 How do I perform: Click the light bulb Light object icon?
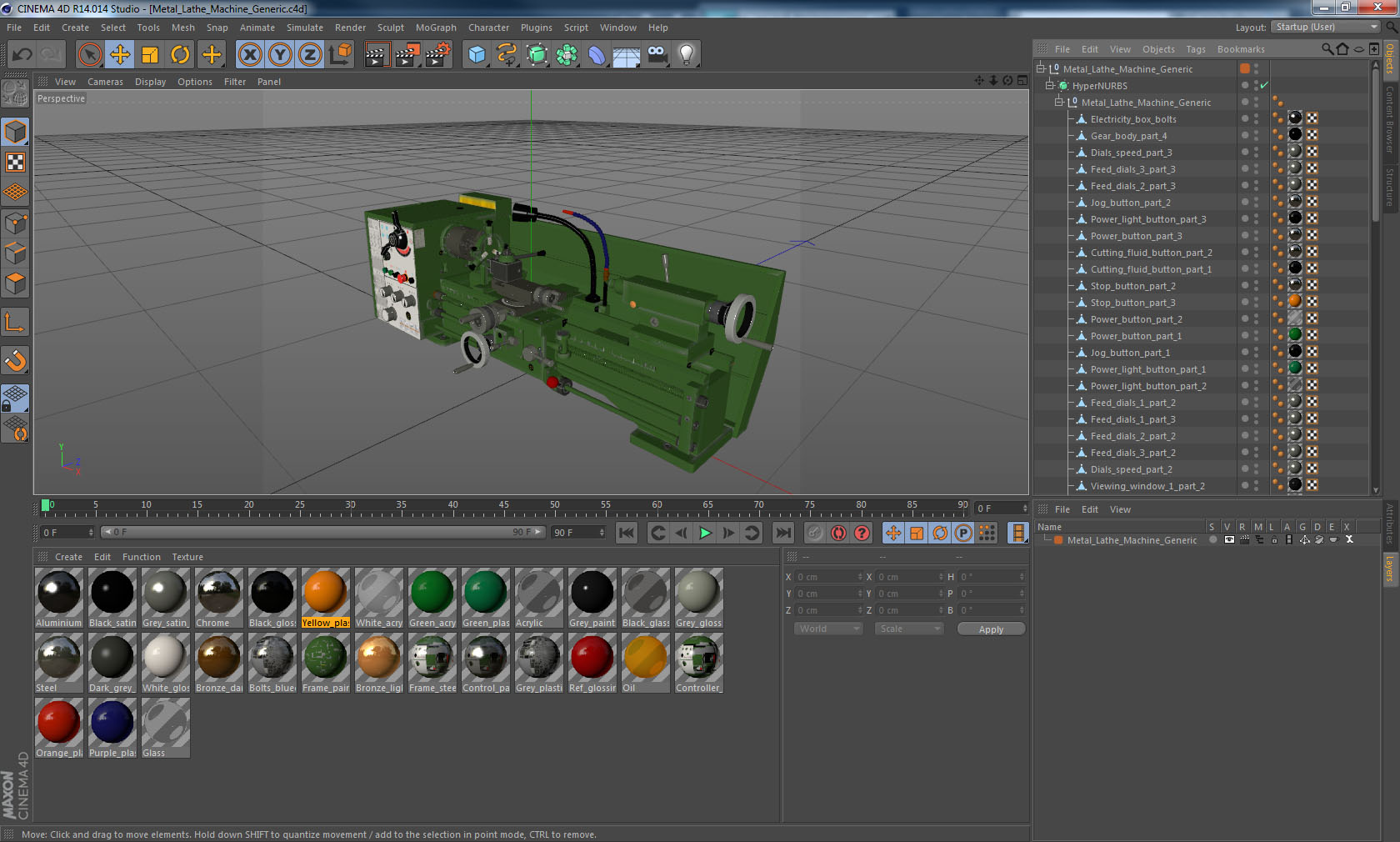click(x=686, y=55)
